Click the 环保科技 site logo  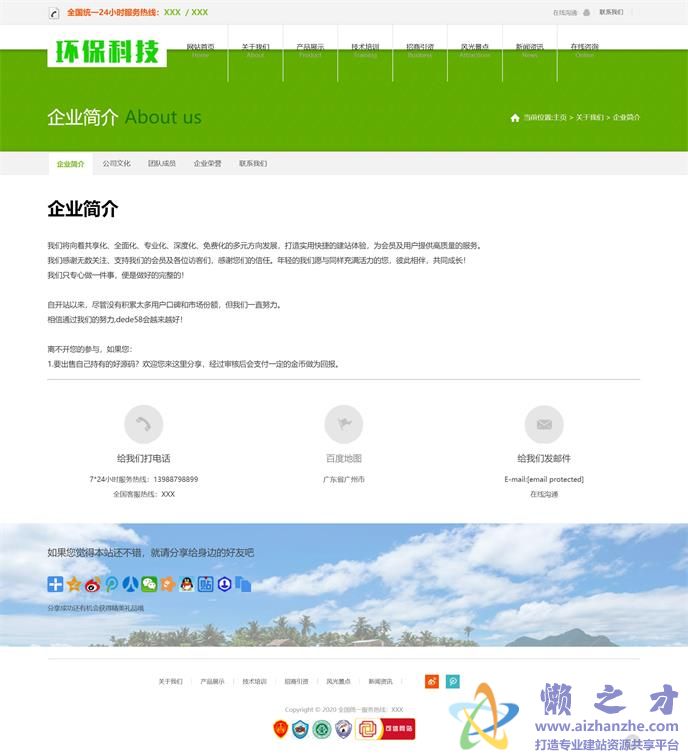tap(107, 51)
